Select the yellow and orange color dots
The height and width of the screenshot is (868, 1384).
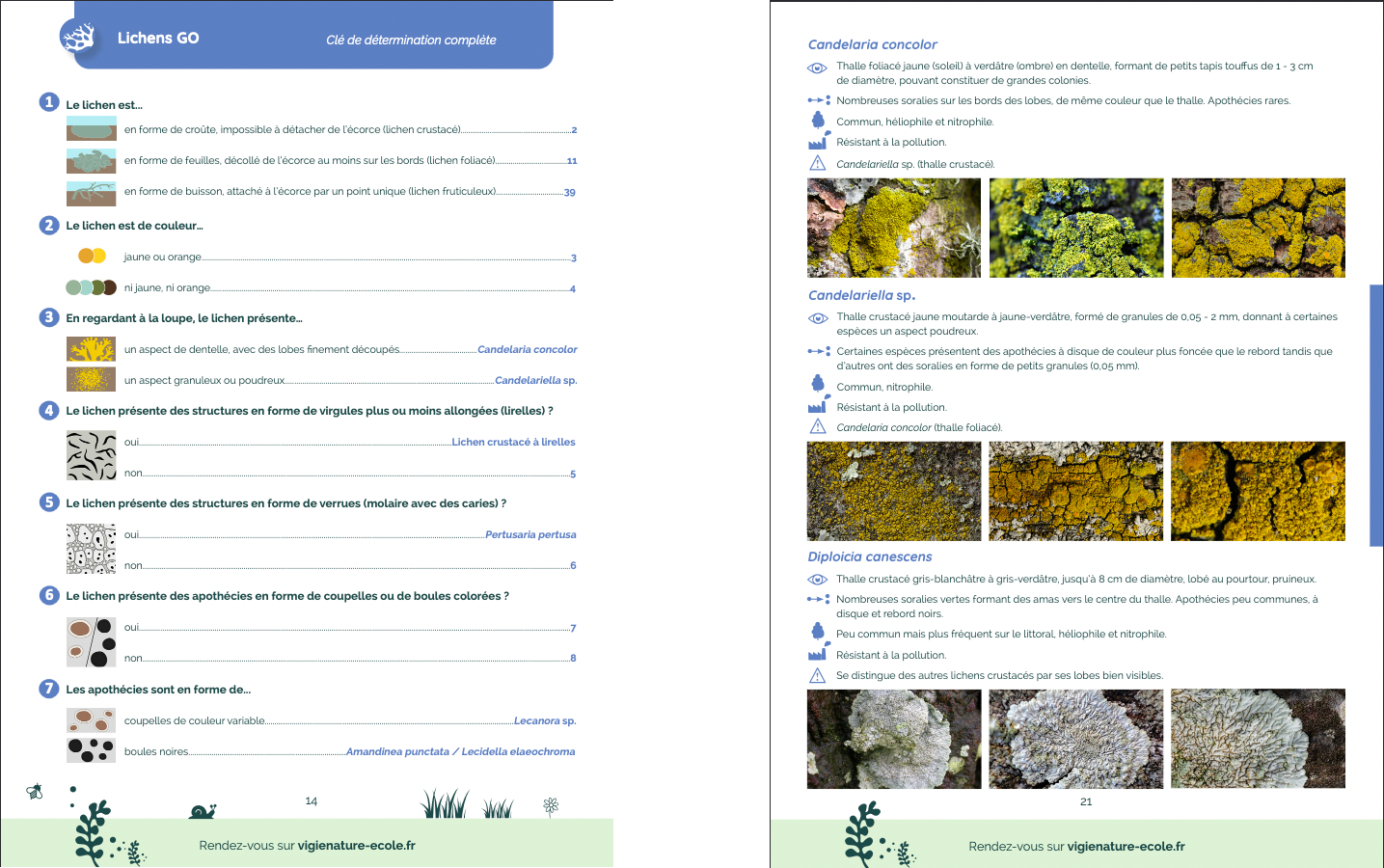[92, 256]
